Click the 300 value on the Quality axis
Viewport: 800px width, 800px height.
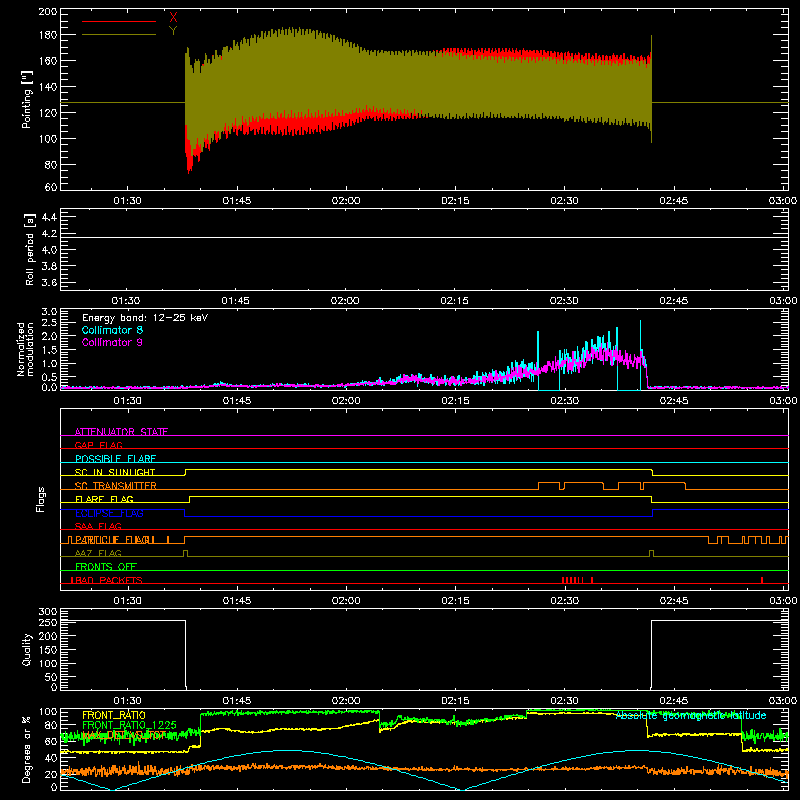[x=47, y=612]
